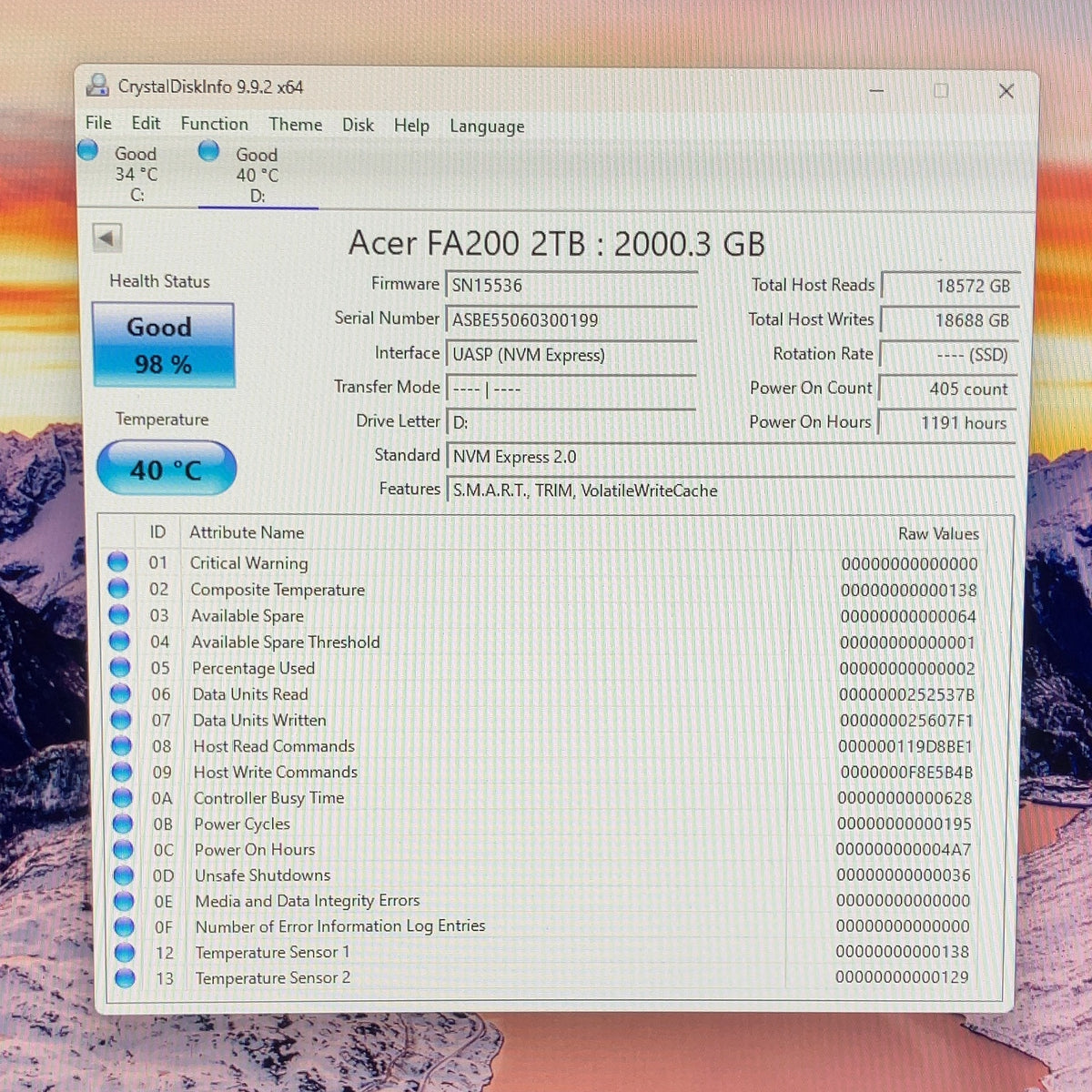Click status orb beside Data Units Read

120,693
